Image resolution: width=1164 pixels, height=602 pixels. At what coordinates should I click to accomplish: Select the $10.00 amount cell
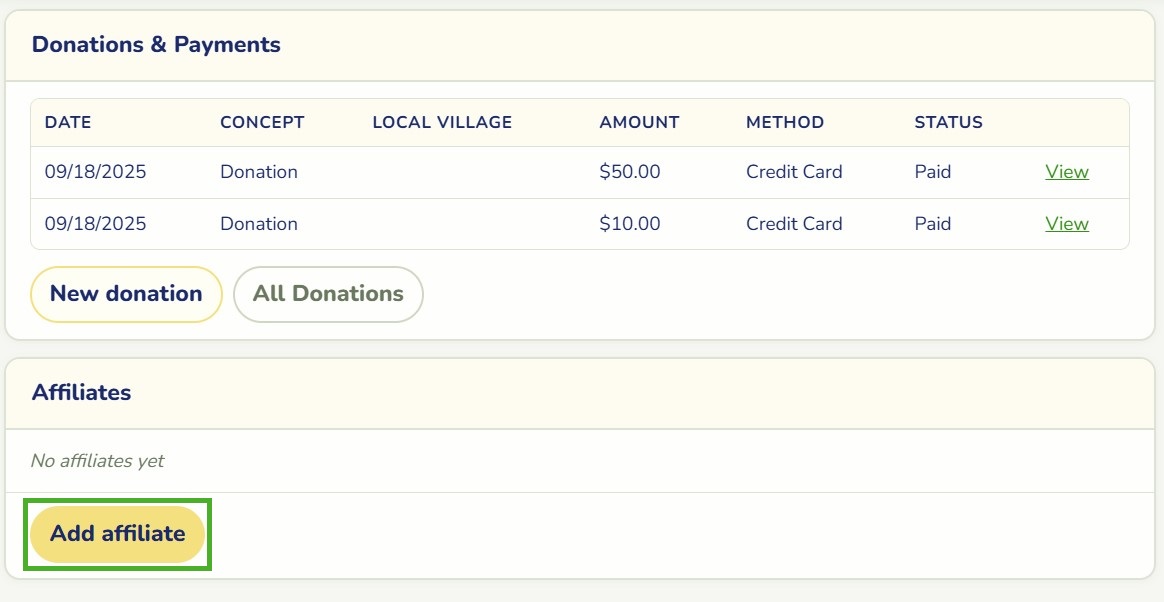[630, 223]
